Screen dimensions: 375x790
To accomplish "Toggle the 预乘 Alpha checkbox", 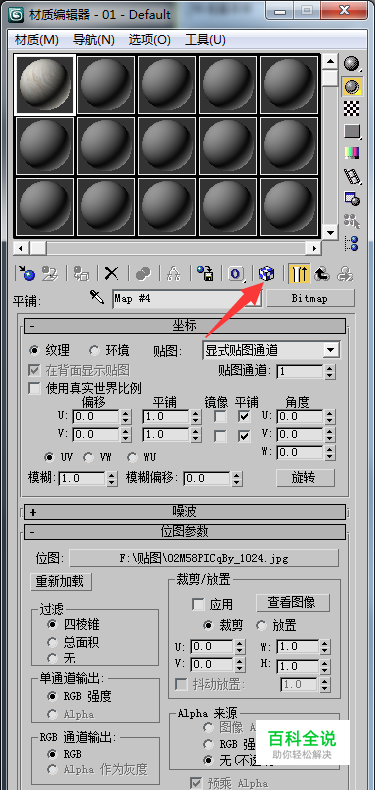I will click(195, 782).
